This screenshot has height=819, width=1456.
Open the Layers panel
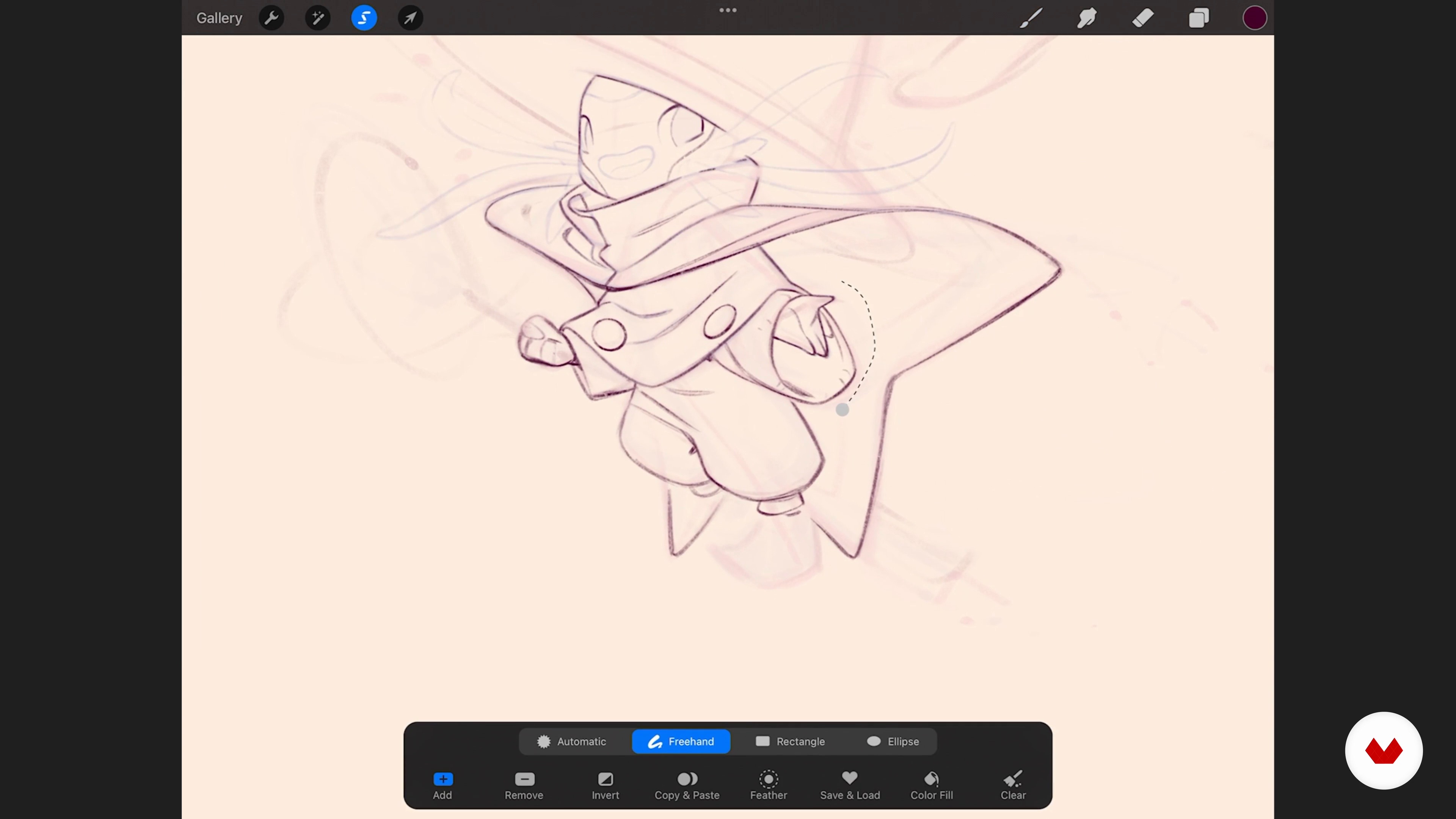pos(1199,18)
